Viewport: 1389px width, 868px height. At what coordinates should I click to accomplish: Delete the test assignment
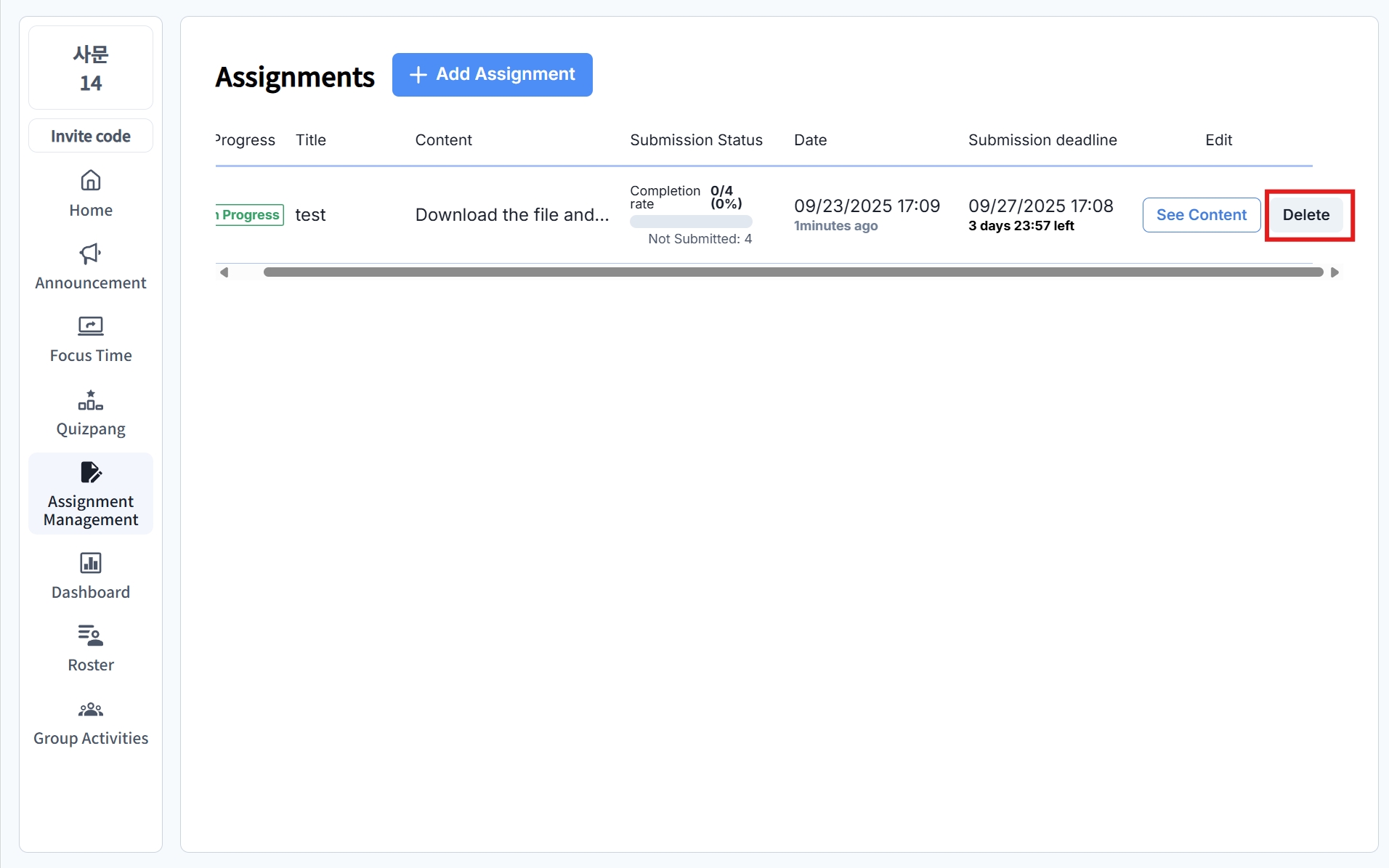pyautogui.click(x=1305, y=215)
